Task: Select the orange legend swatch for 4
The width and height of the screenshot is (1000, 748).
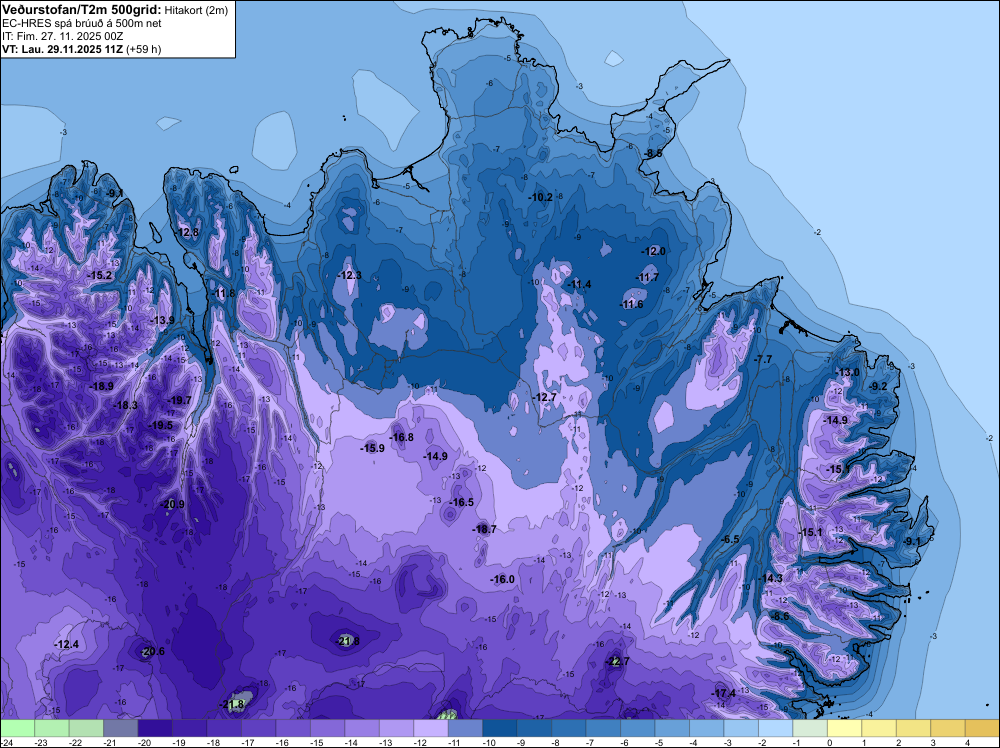Action: pyautogui.click(x=982, y=728)
